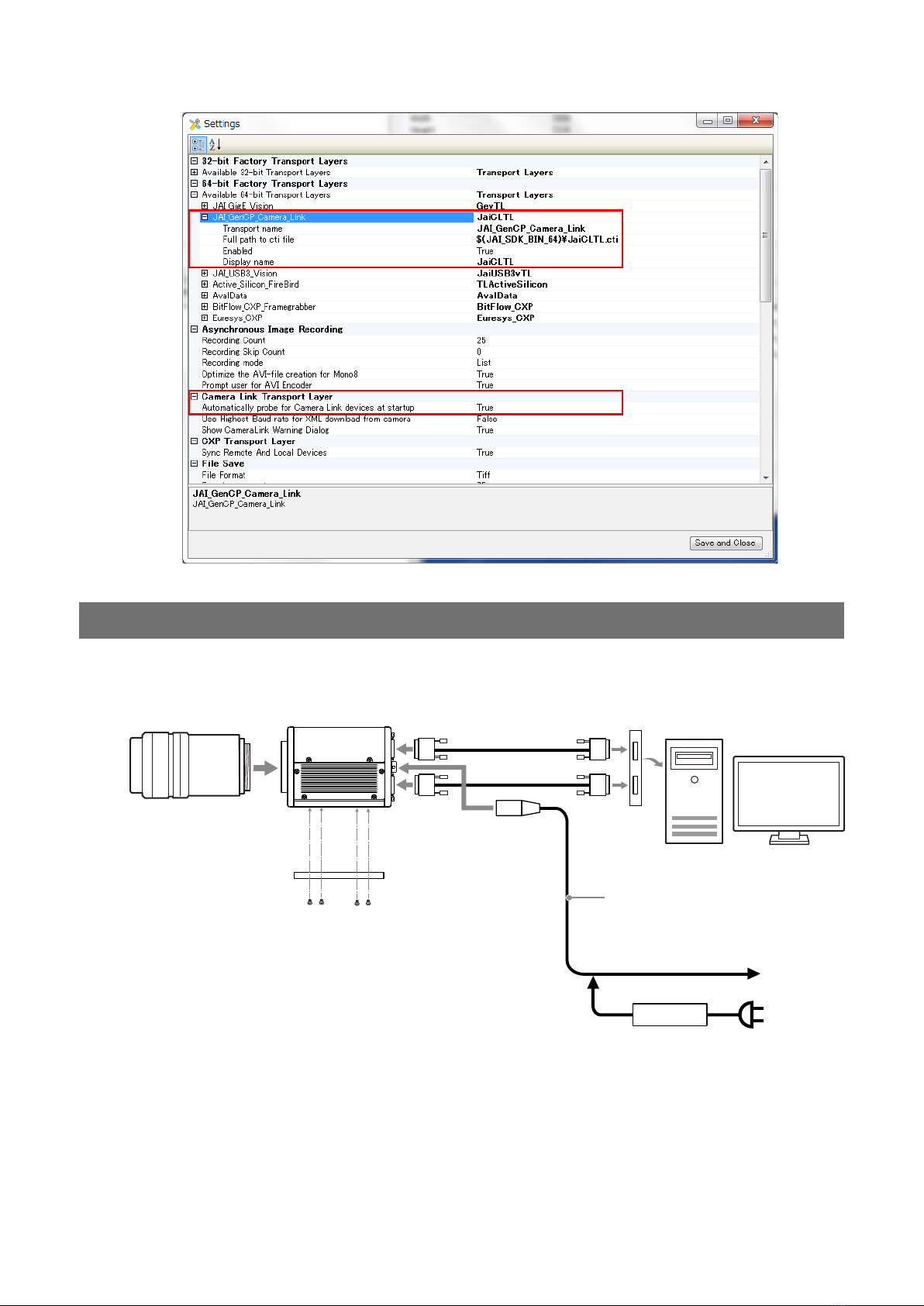Expand Available 32-bit Transport Layers

[195, 172]
